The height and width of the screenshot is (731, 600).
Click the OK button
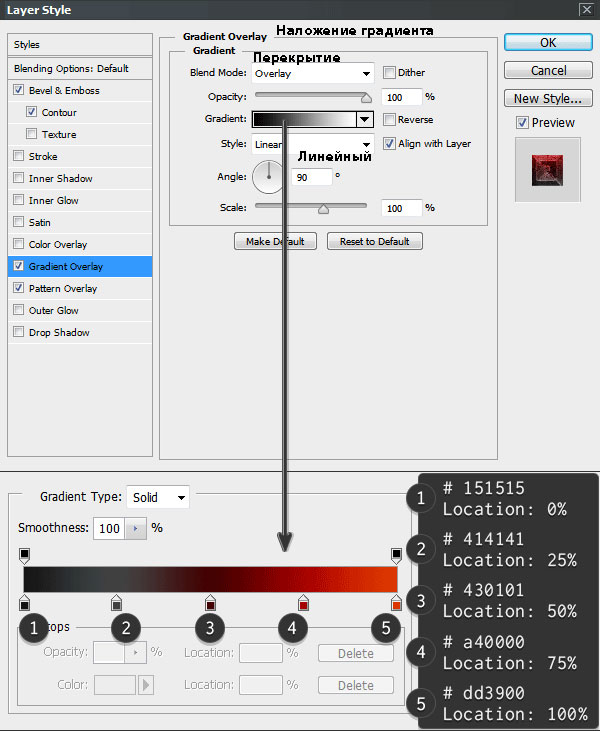click(x=548, y=42)
